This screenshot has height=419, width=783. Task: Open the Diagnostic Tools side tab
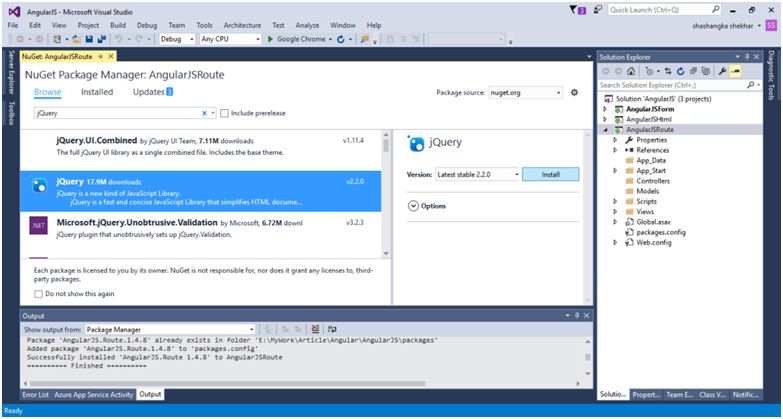771,75
